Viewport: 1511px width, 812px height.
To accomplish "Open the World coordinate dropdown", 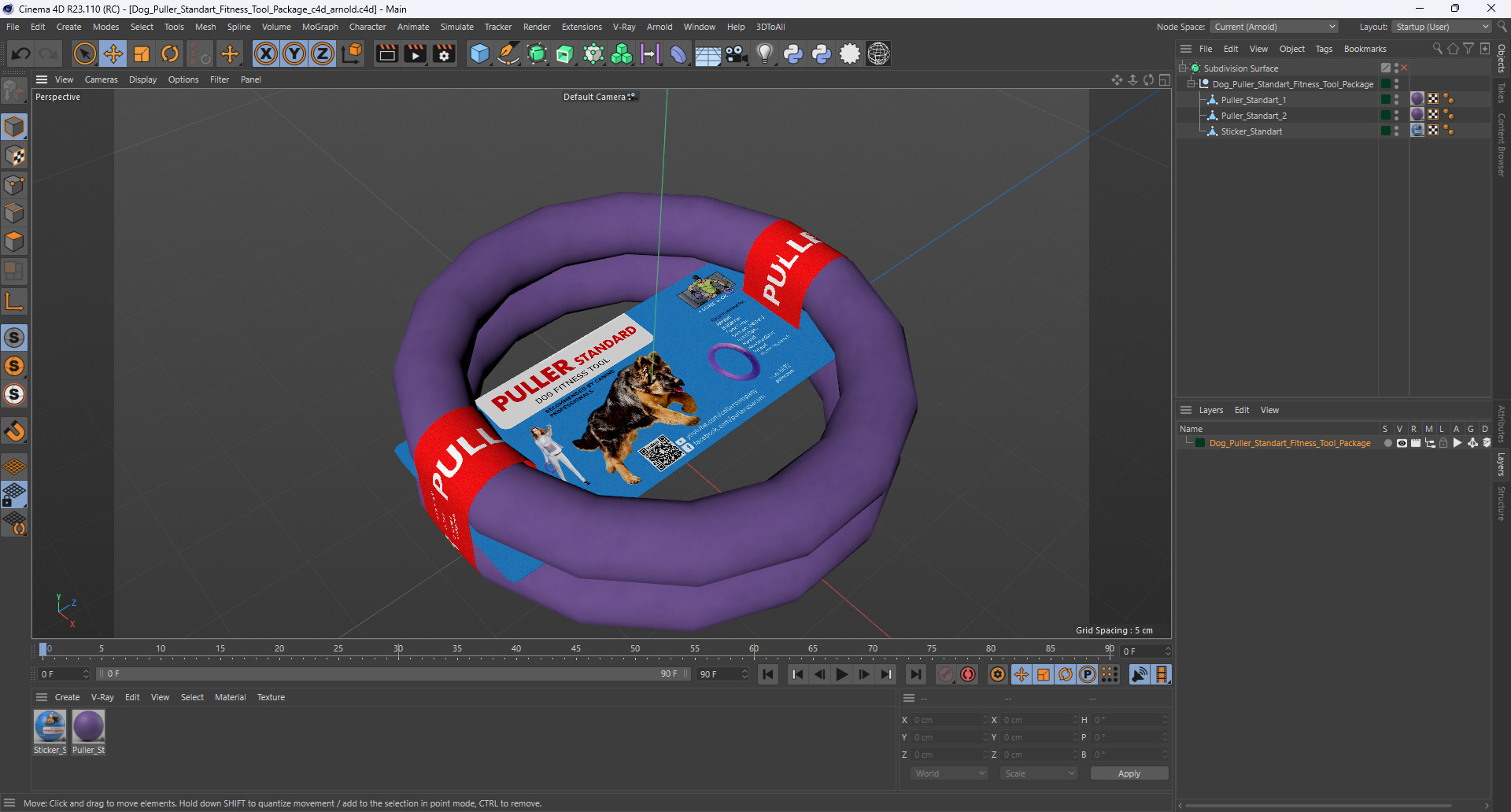I will pyautogui.click(x=948, y=773).
